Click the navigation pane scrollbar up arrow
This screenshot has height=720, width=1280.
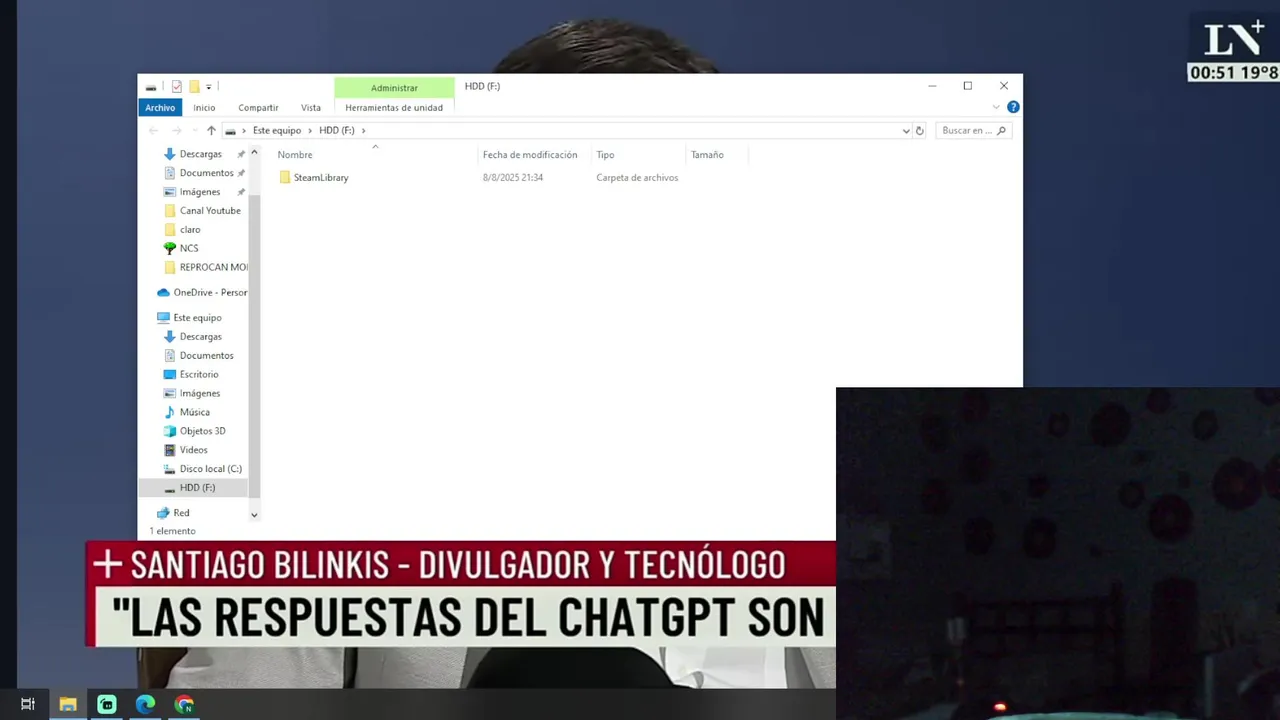coord(254,153)
